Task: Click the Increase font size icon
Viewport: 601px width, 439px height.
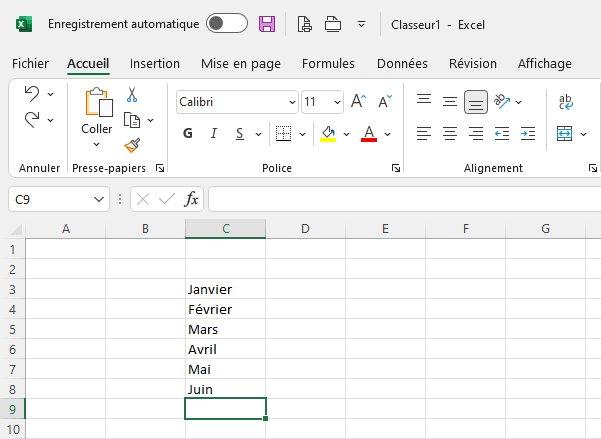Action: [x=358, y=102]
